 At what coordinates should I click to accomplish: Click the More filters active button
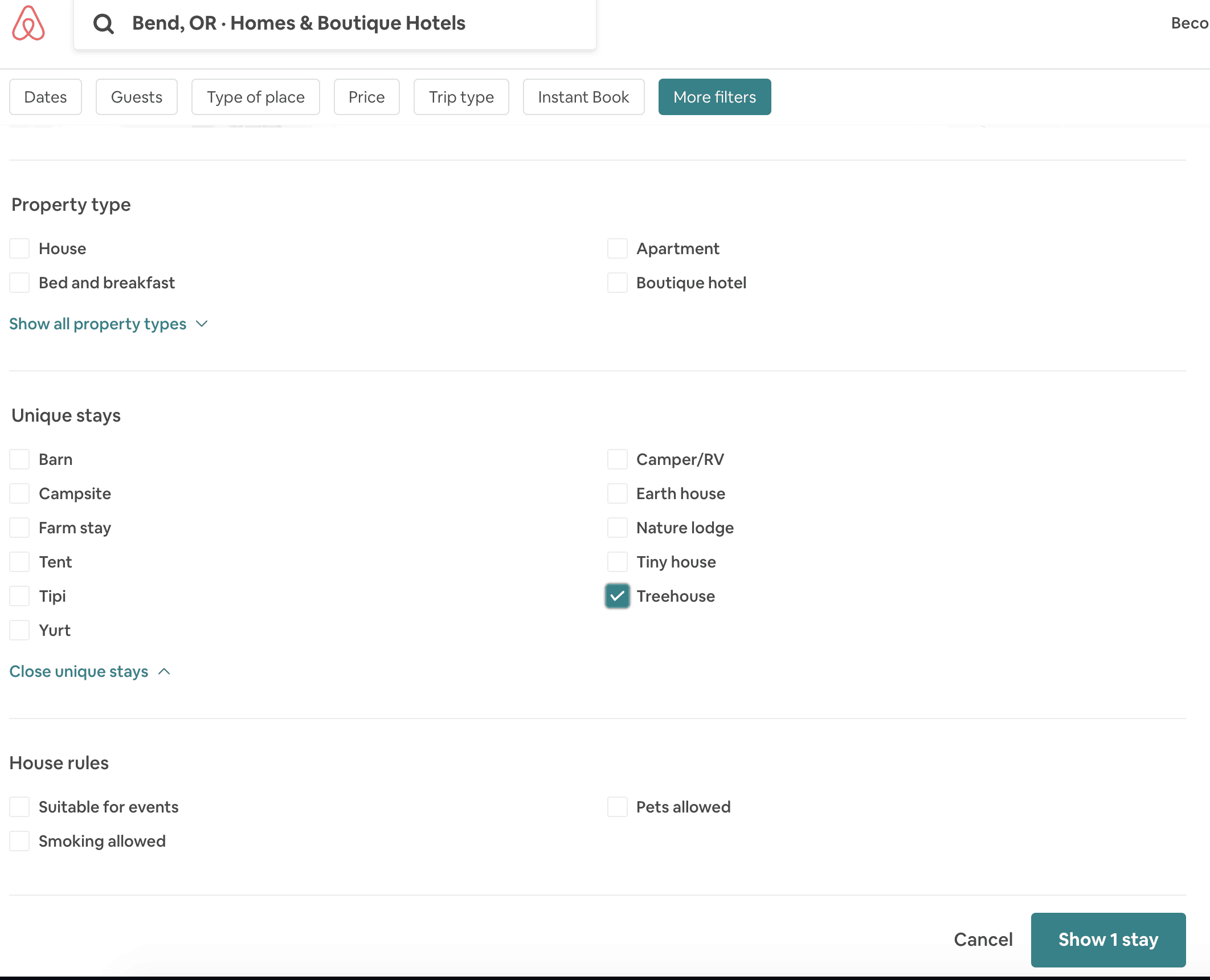click(714, 96)
